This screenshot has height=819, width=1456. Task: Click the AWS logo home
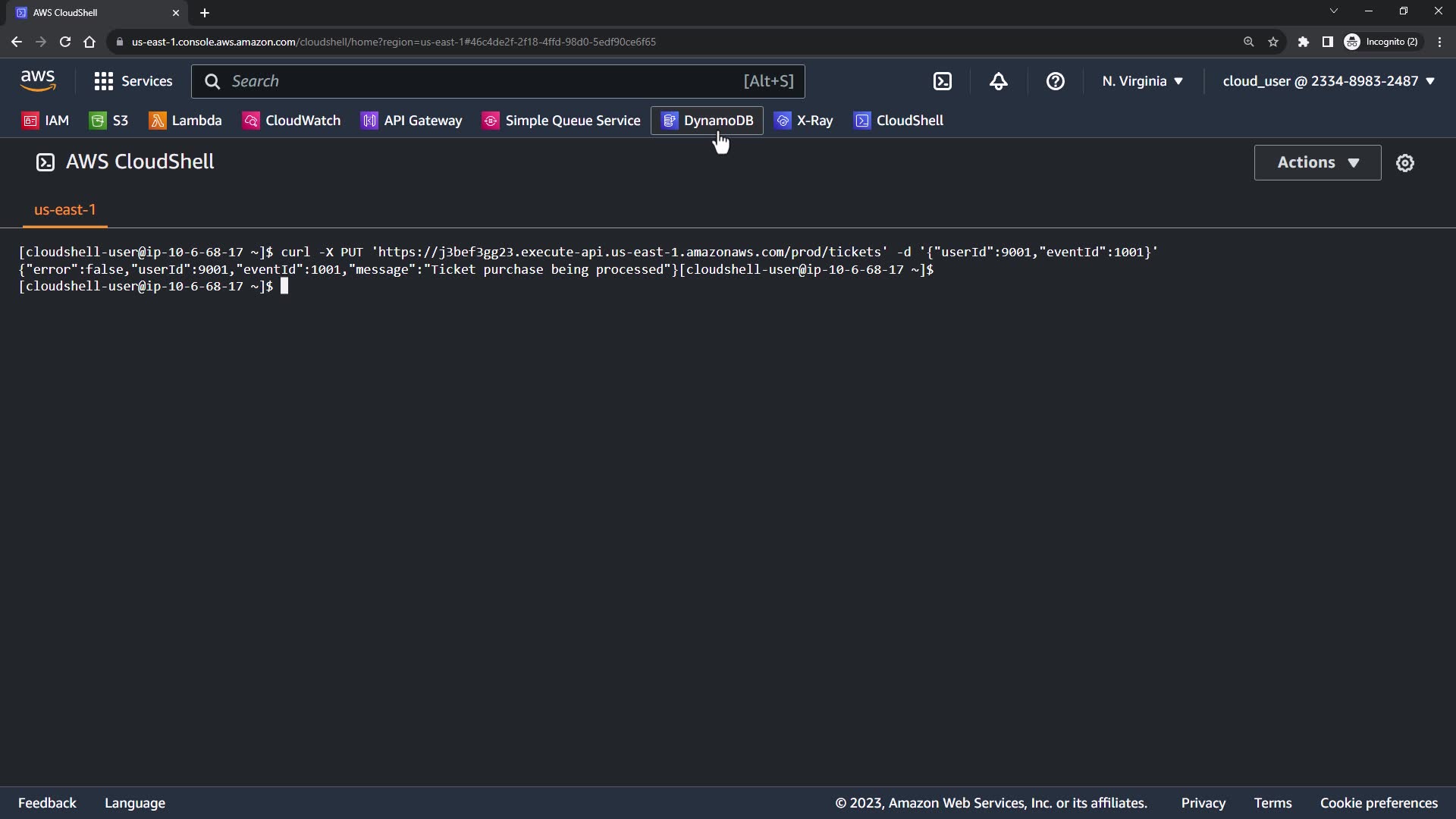[x=38, y=80]
